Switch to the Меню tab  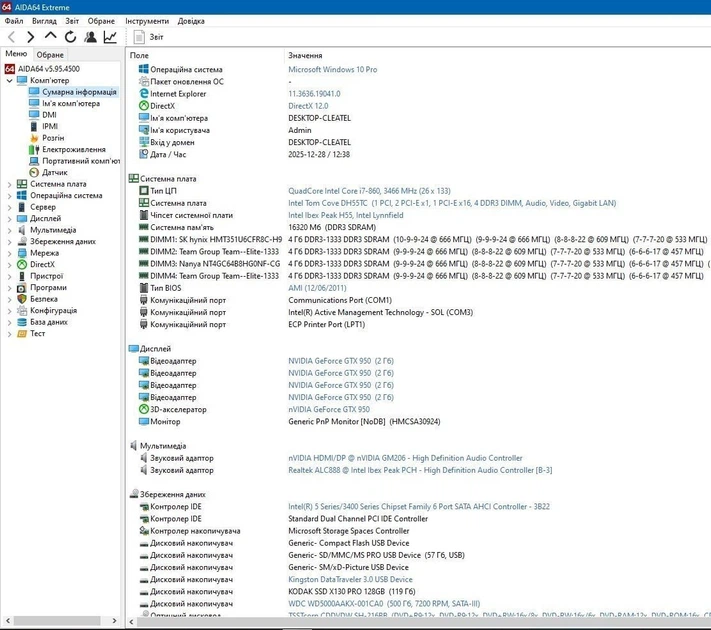click(x=16, y=54)
